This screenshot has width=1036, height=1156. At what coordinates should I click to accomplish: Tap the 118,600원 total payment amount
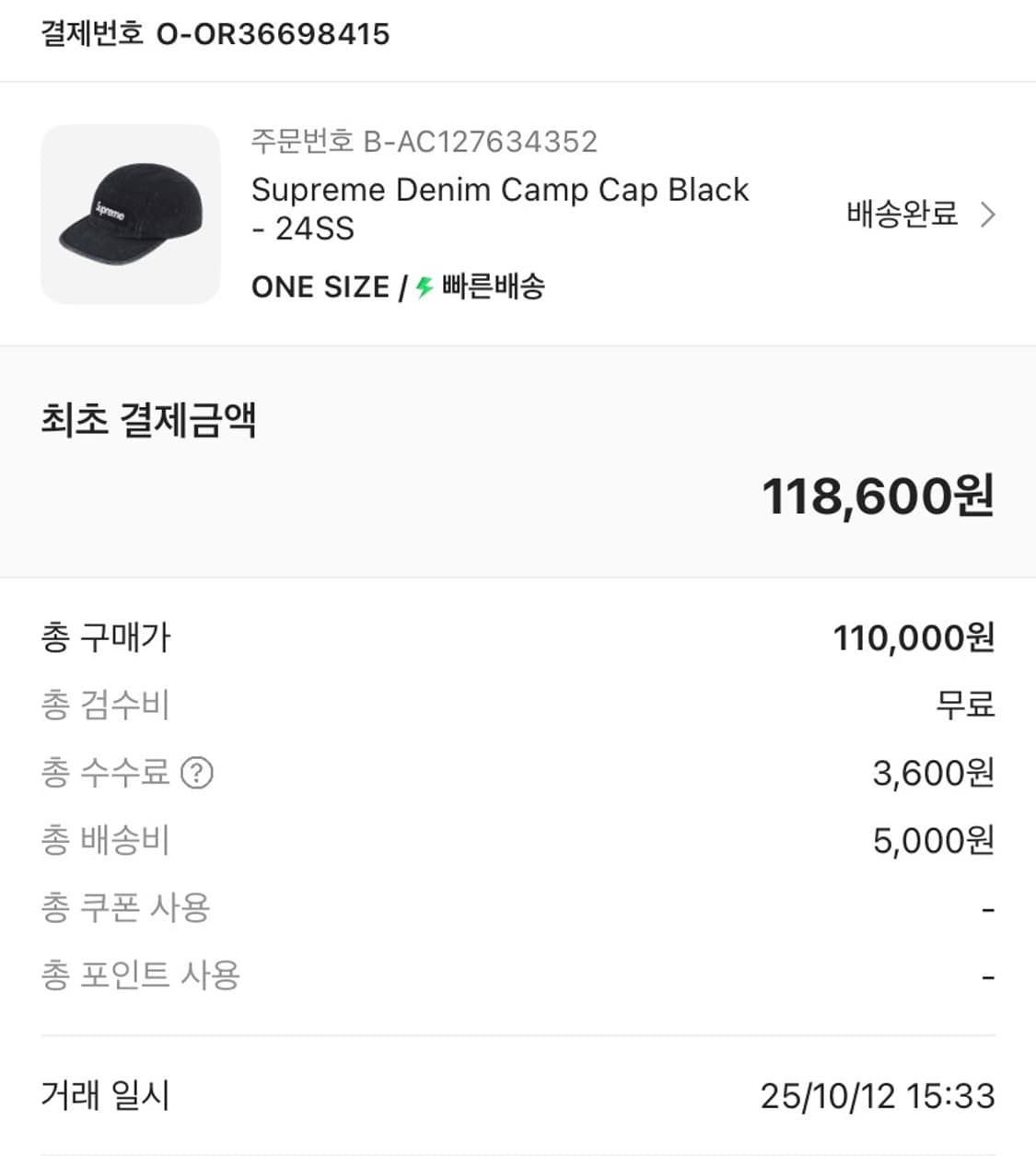(878, 496)
